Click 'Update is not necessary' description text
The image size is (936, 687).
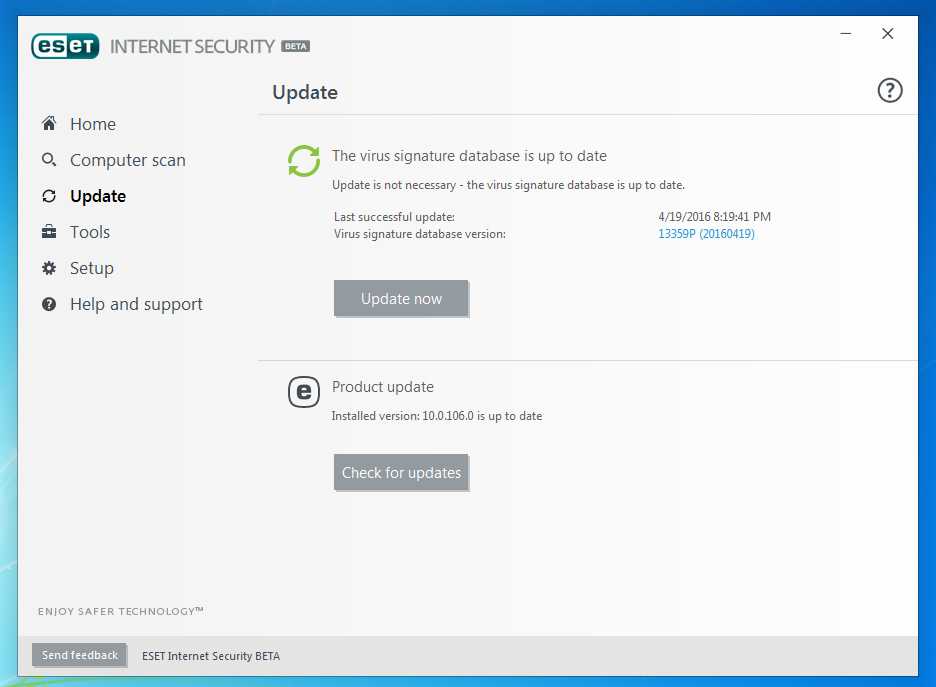click(x=508, y=185)
